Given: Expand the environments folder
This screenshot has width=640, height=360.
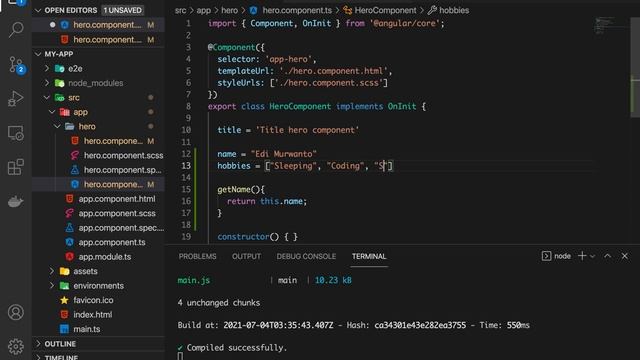Looking at the screenshot, I should pos(52,285).
